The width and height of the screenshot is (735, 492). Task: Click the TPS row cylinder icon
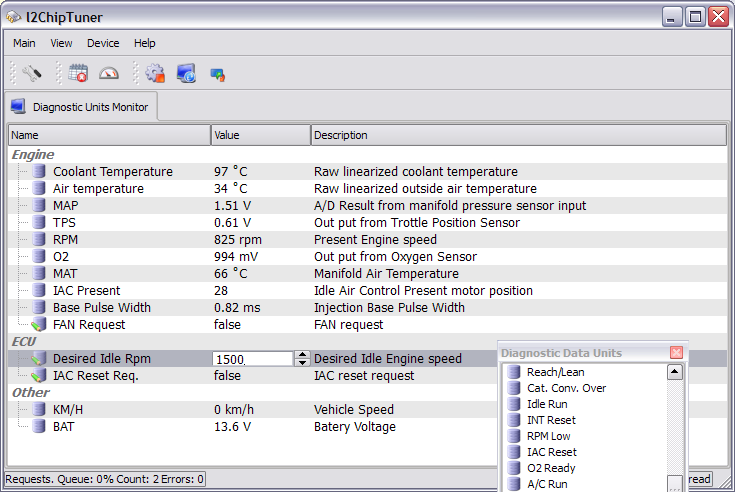pos(39,222)
